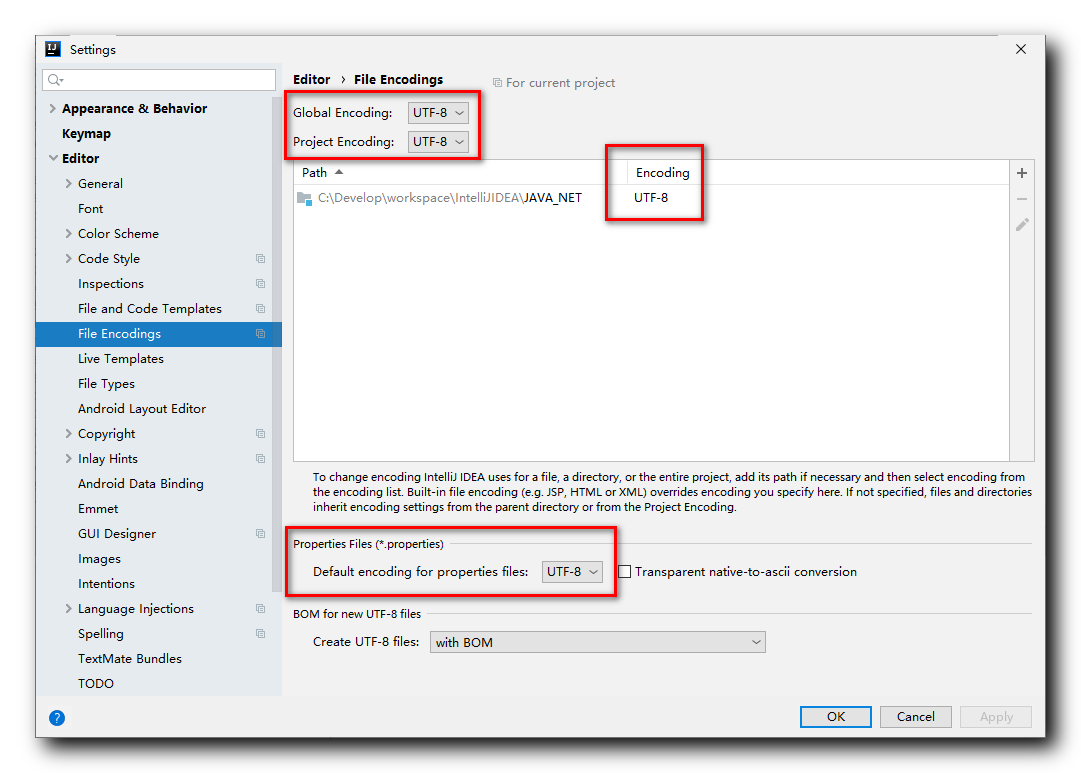This screenshot has height=773, width=1081.
Task: Expand the Color Scheme node
Action: tap(68, 233)
